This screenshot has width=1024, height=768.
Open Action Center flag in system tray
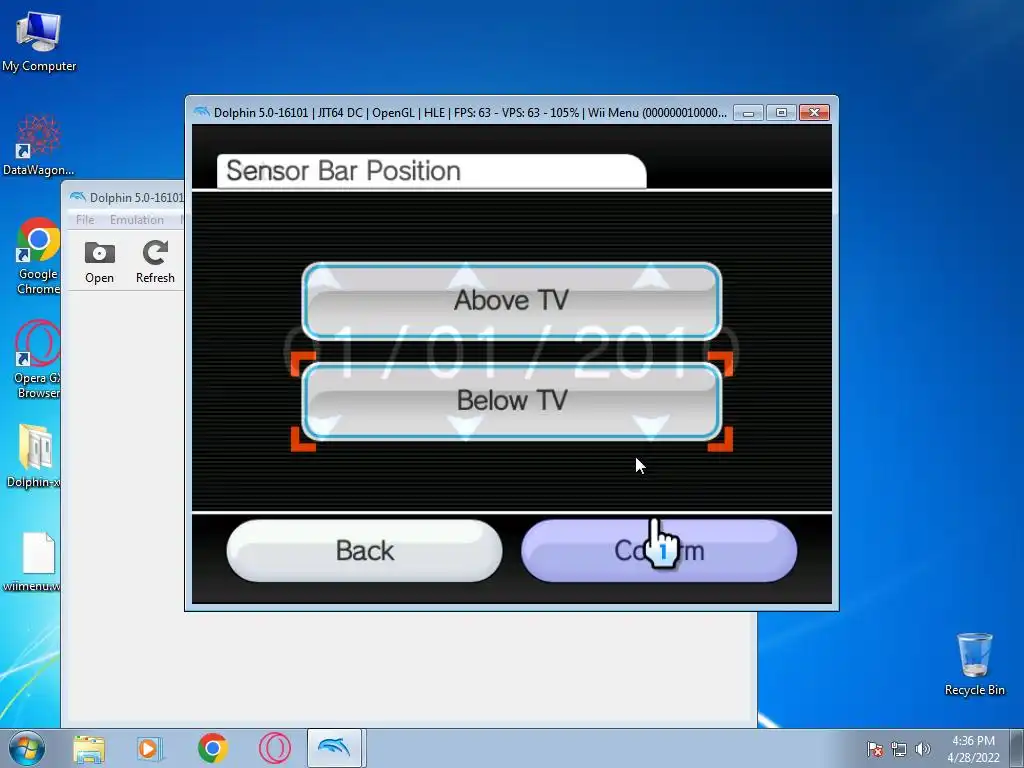[x=875, y=750]
